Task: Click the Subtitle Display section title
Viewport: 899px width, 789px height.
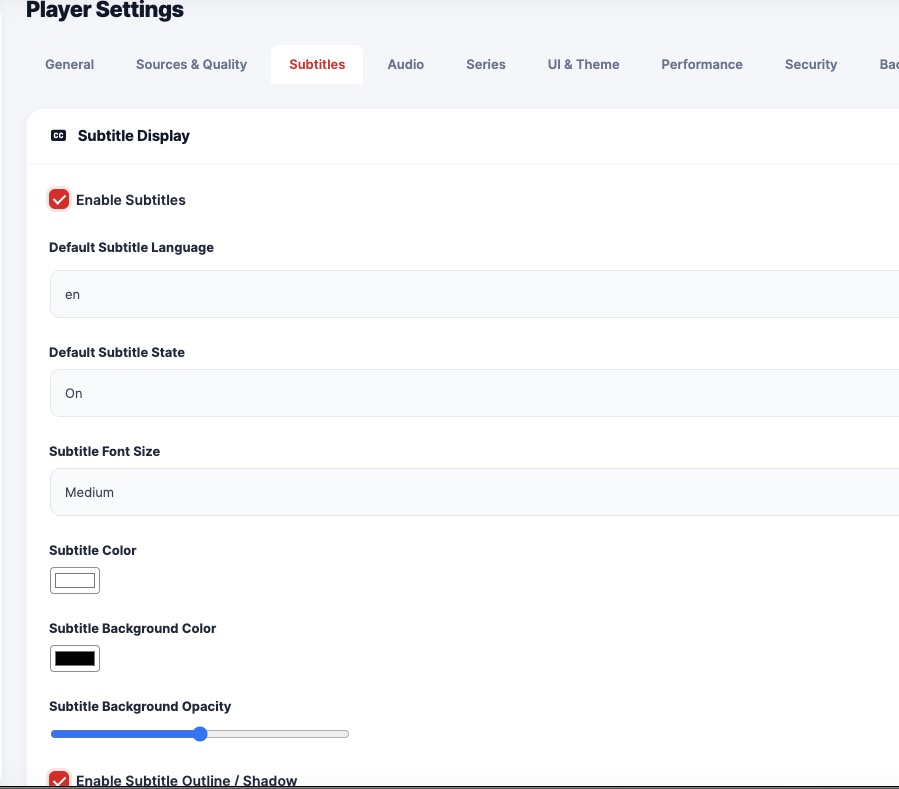Action: coord(134,136)
